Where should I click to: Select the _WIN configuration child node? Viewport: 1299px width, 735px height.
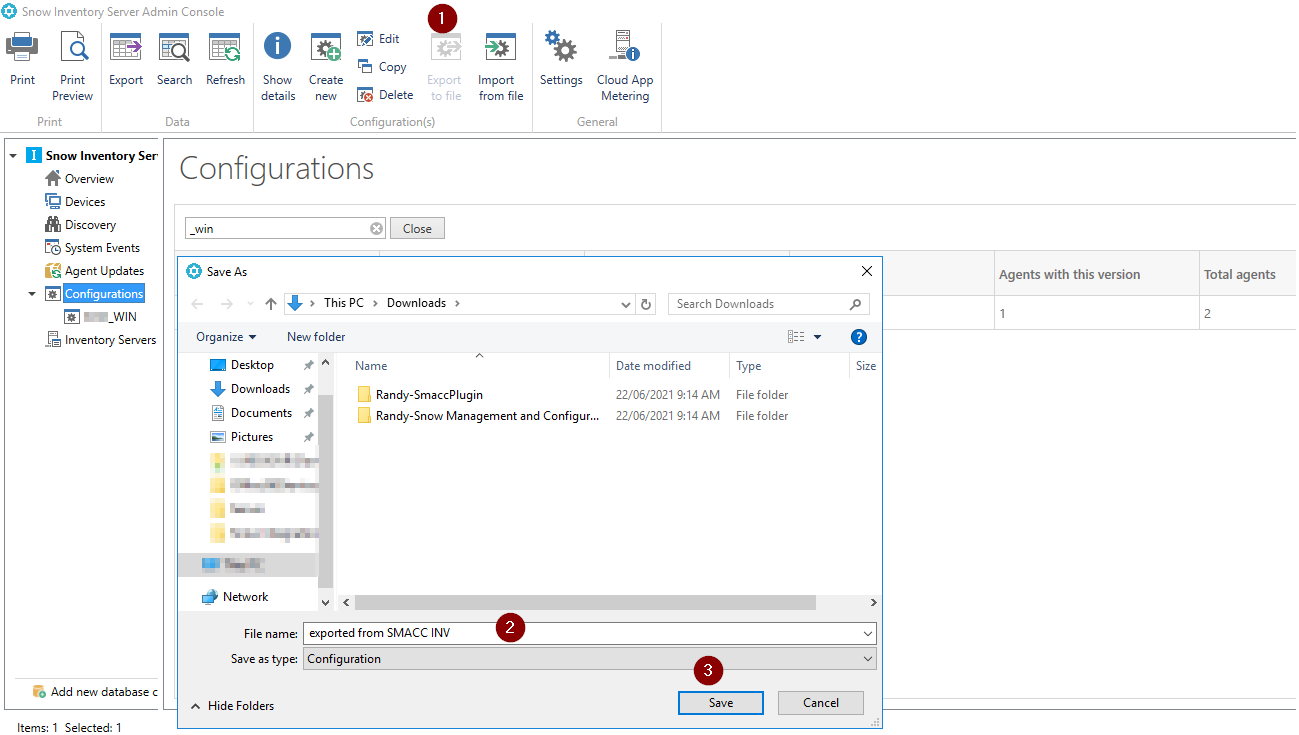tap(101, 317)
